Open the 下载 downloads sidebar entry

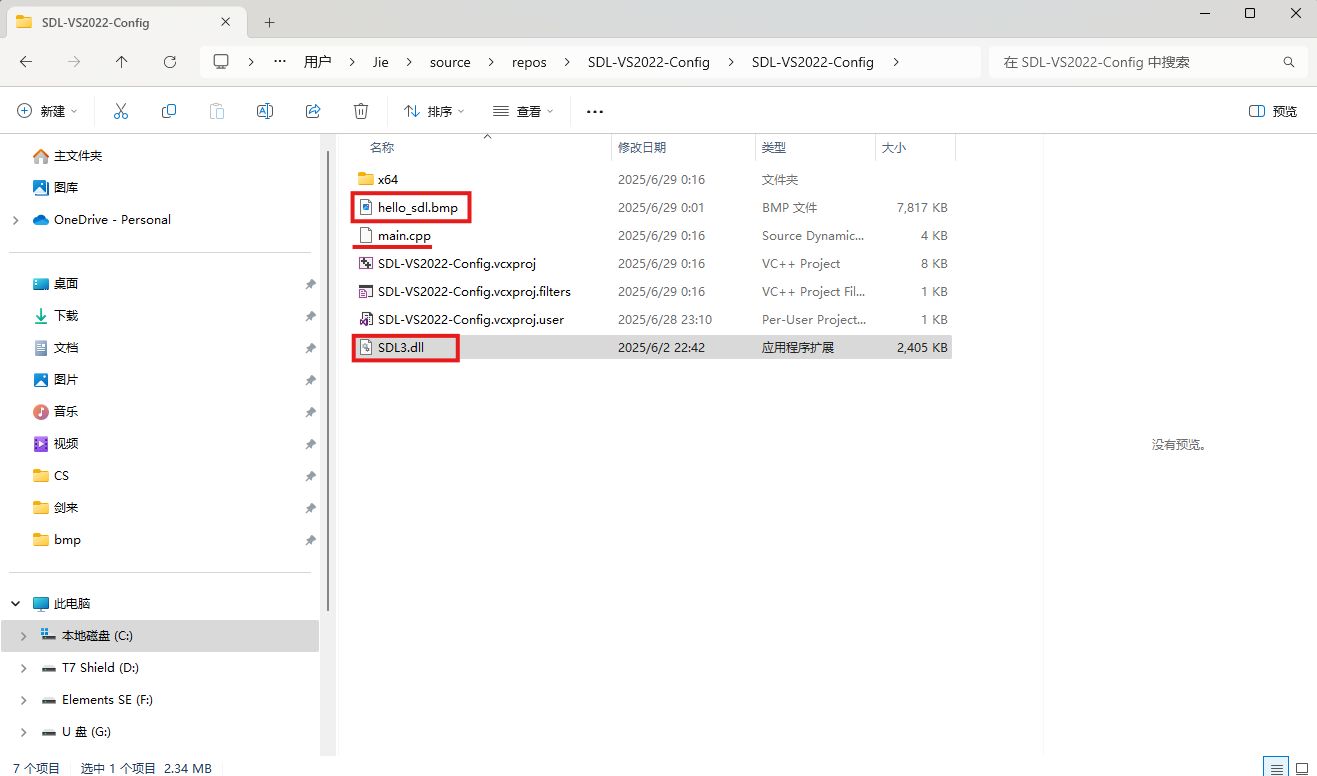click(66, 315)
